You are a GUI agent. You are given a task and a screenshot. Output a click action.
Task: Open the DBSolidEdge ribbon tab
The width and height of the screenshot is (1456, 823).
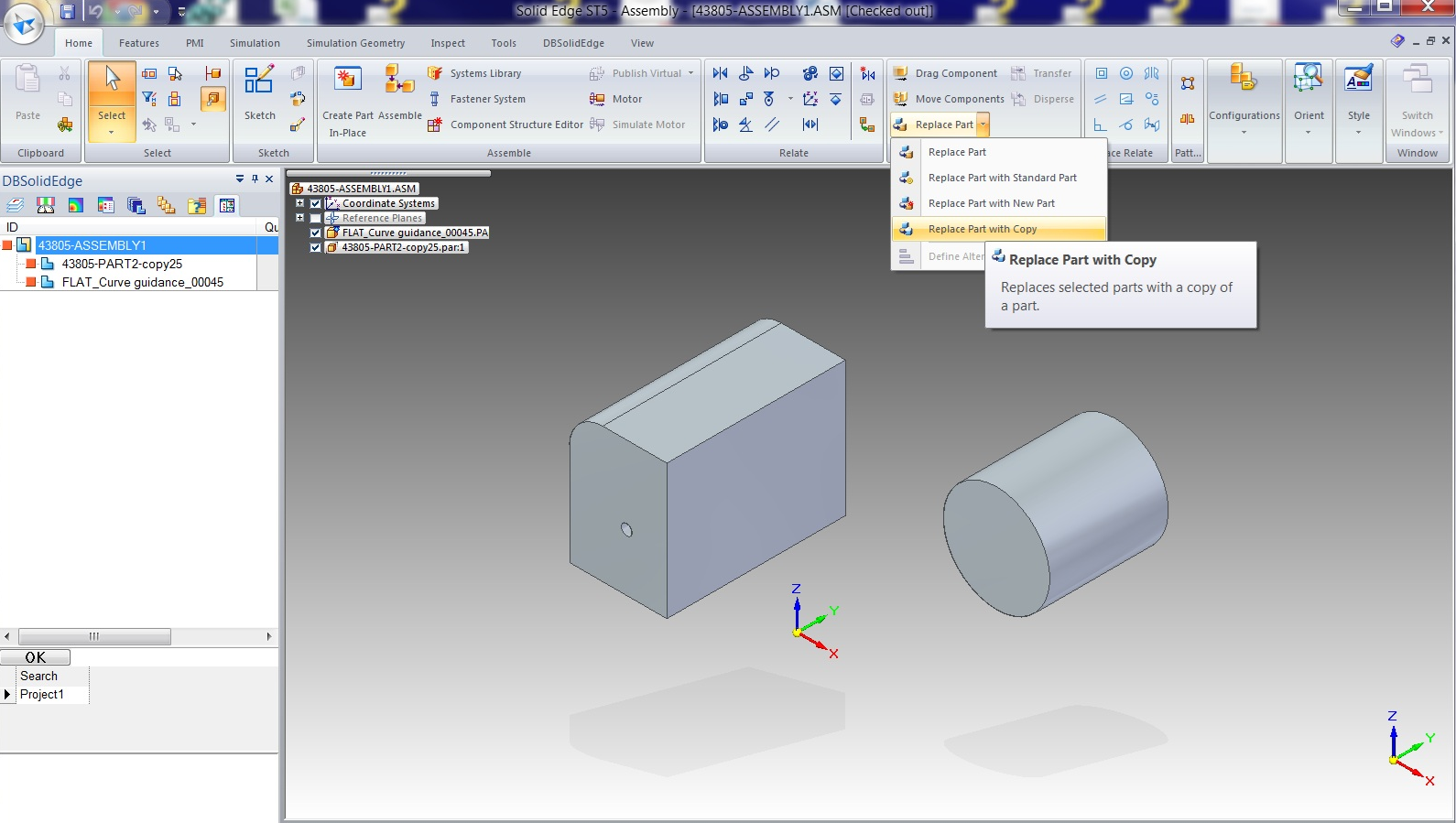[573, 43]
